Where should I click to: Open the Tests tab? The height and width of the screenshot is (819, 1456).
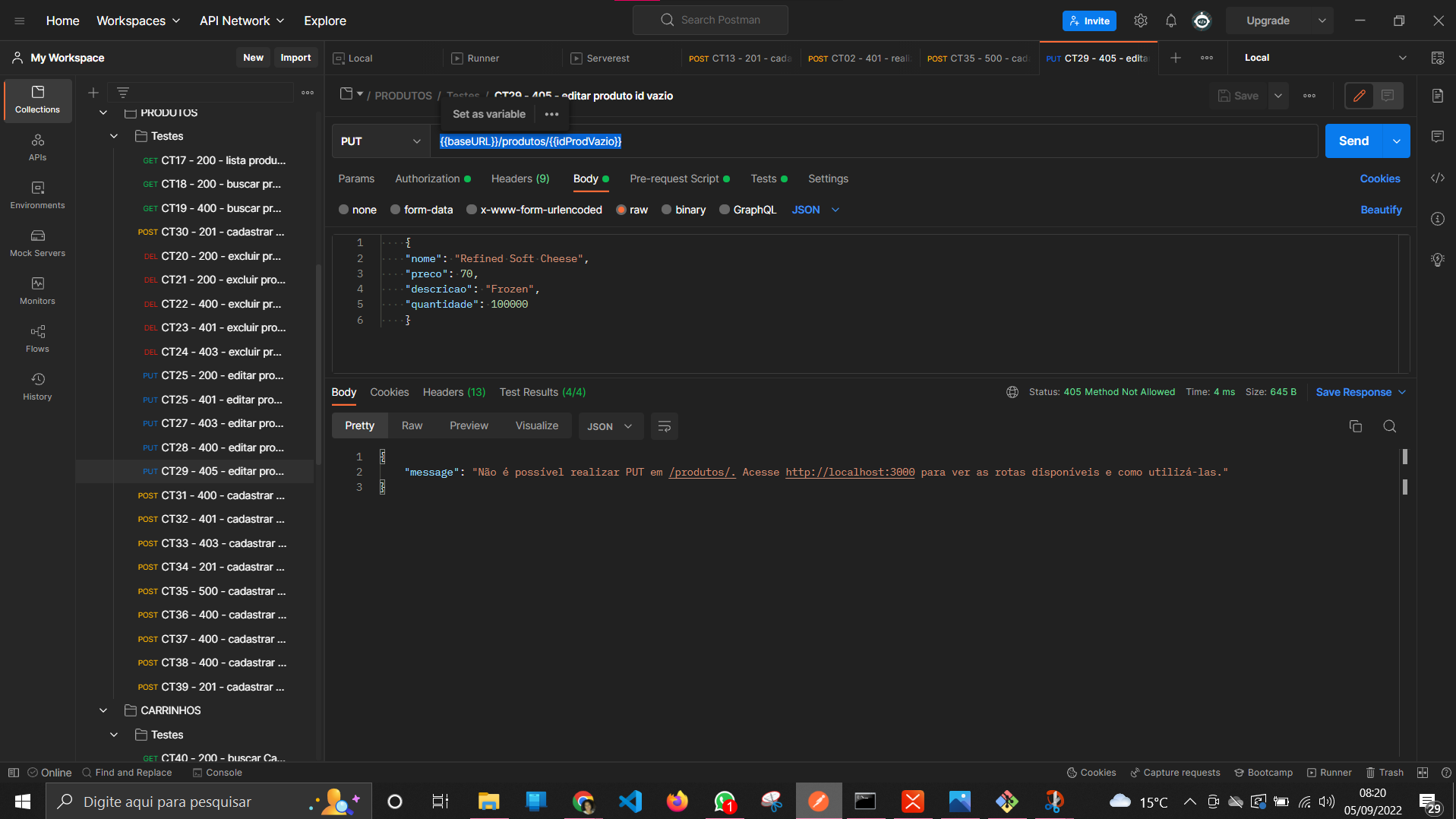pos(769,179)
